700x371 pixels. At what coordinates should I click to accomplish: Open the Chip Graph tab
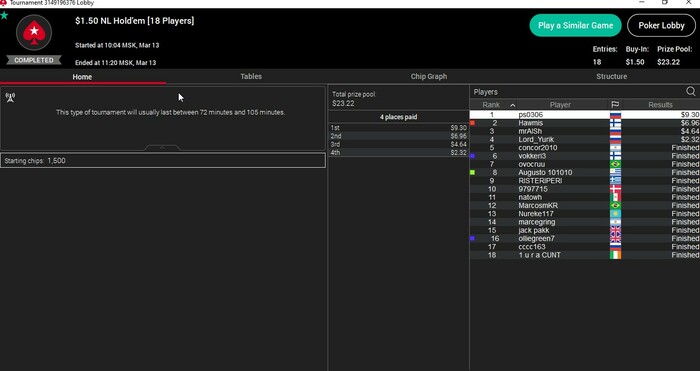(x=429, y=76)
